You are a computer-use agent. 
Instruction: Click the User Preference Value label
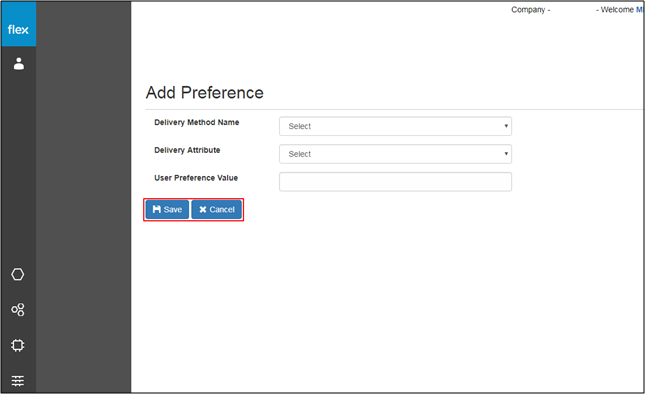[196, 178]
